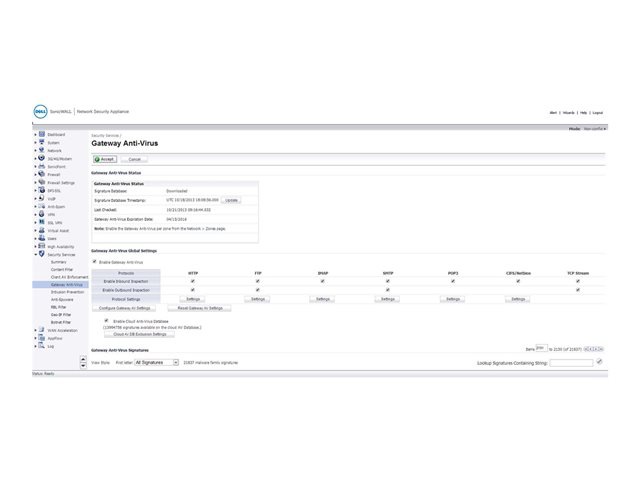Expand the Network tree arrow
640x480 pixels.
tap(36, 151)
